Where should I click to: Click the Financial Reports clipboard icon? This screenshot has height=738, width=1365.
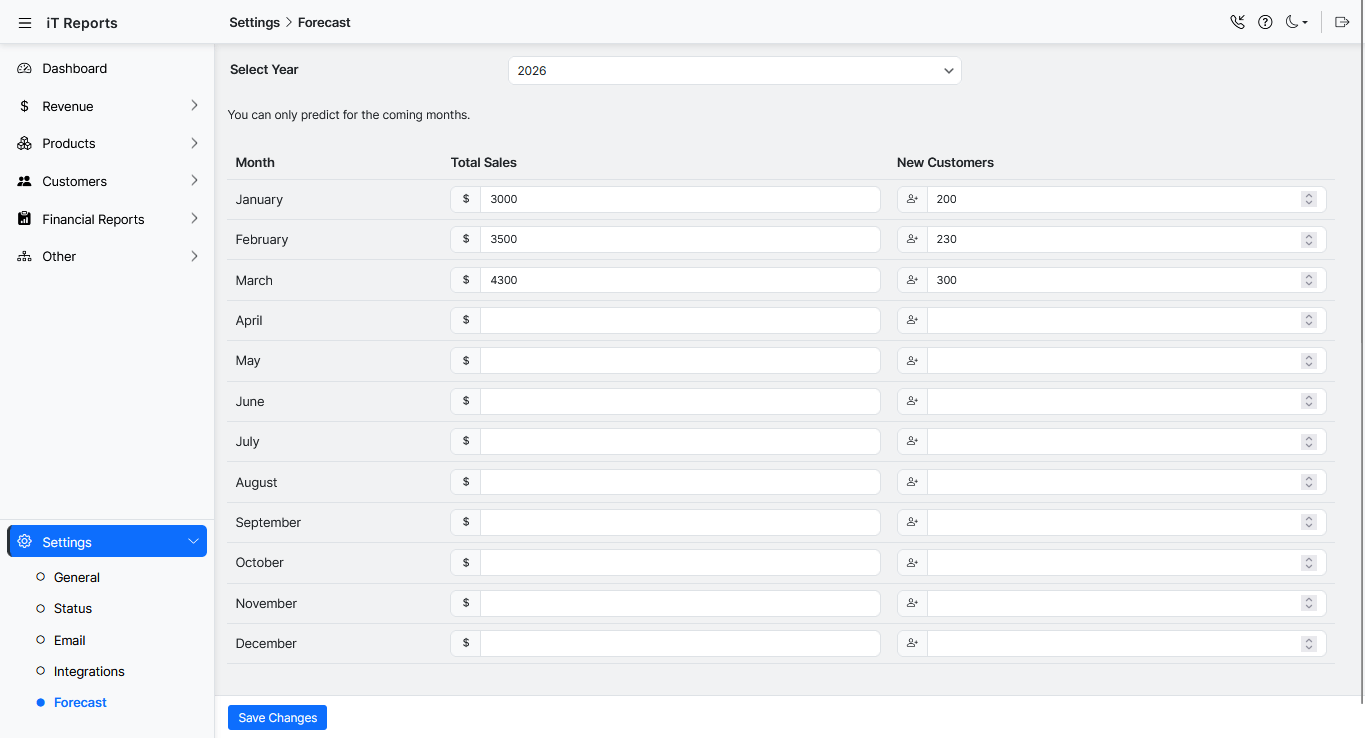pos(25,219)
